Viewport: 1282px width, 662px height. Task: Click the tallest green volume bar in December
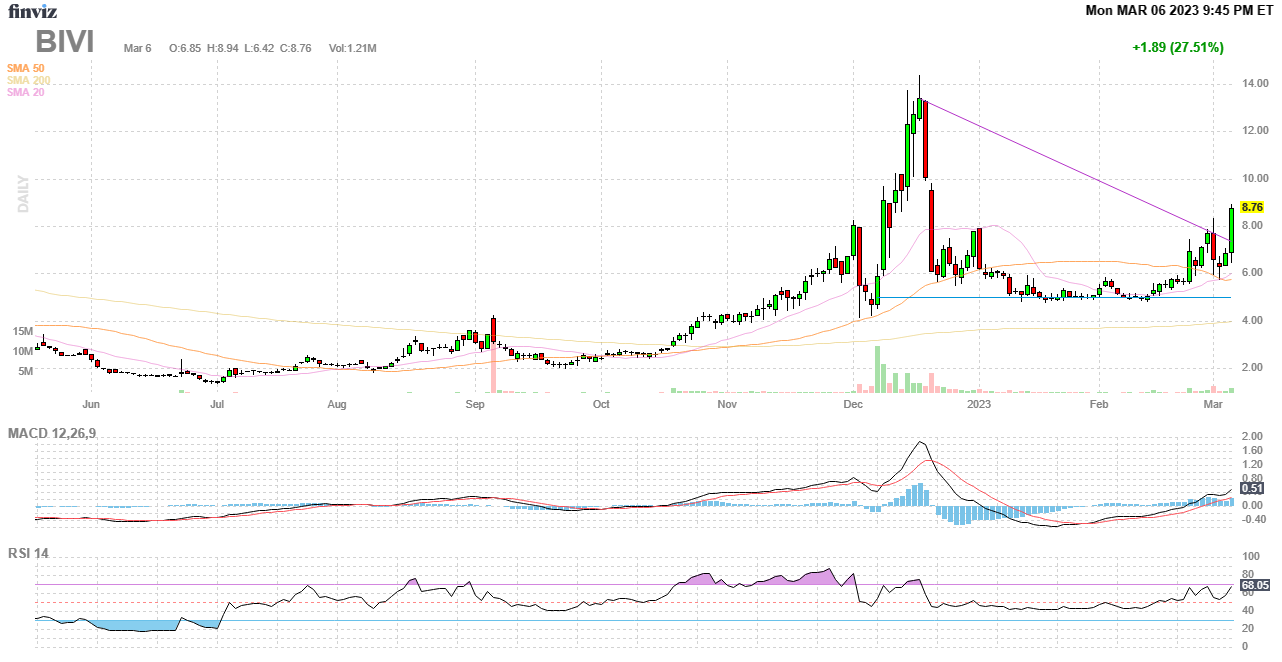coord(877,369)
